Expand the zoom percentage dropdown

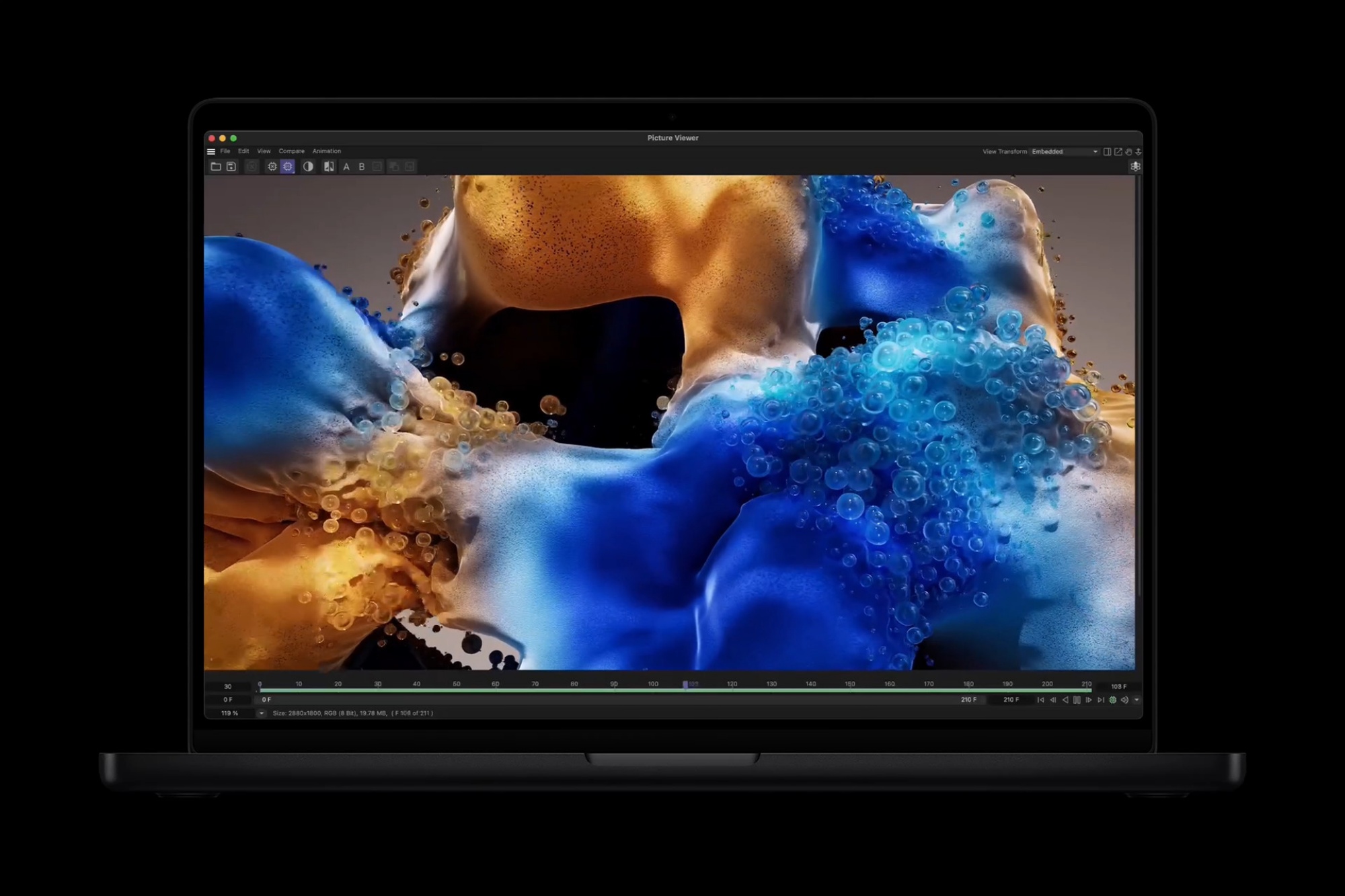coord(262,714)
